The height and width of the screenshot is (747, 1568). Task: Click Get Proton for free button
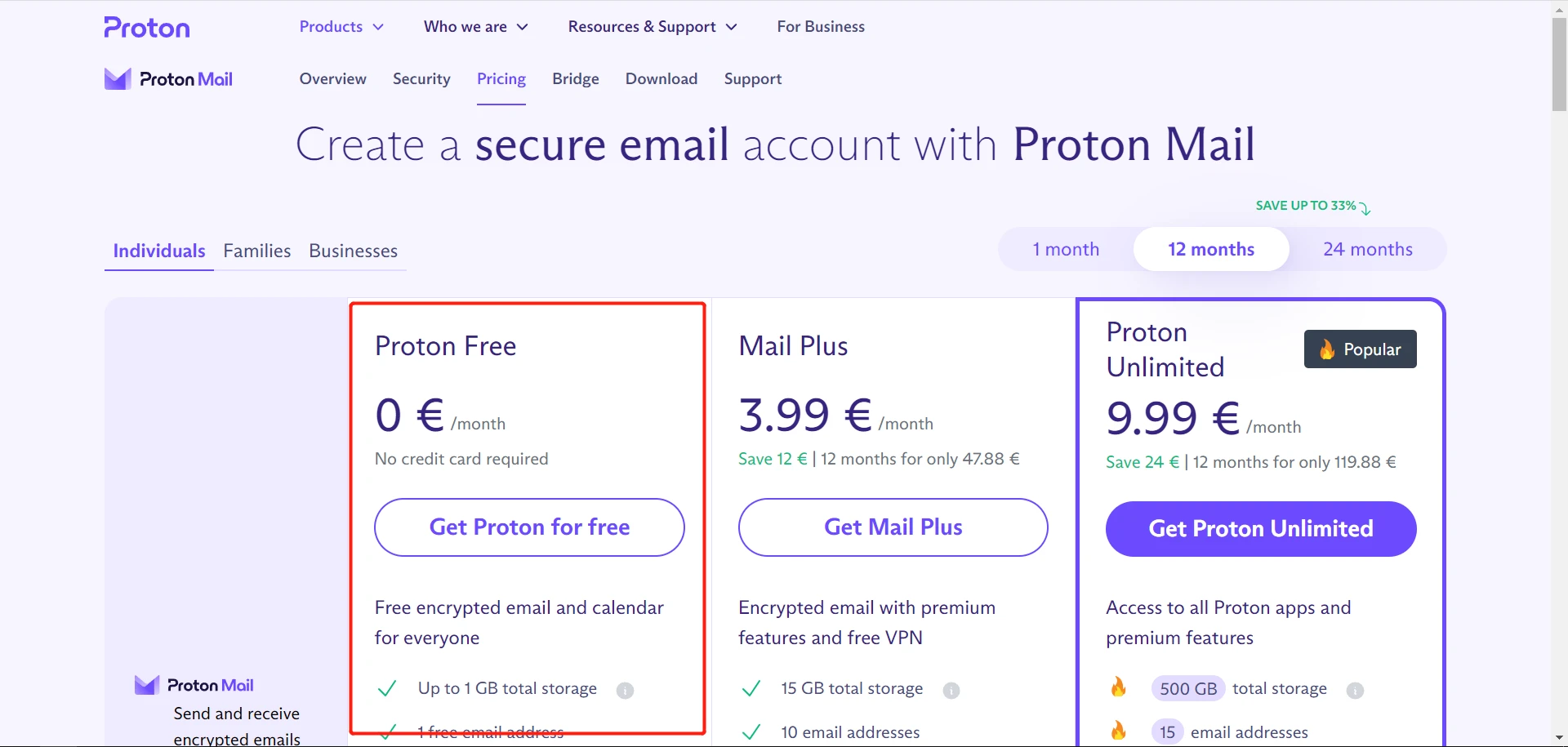pyautogui.click(x=529, y=527)
